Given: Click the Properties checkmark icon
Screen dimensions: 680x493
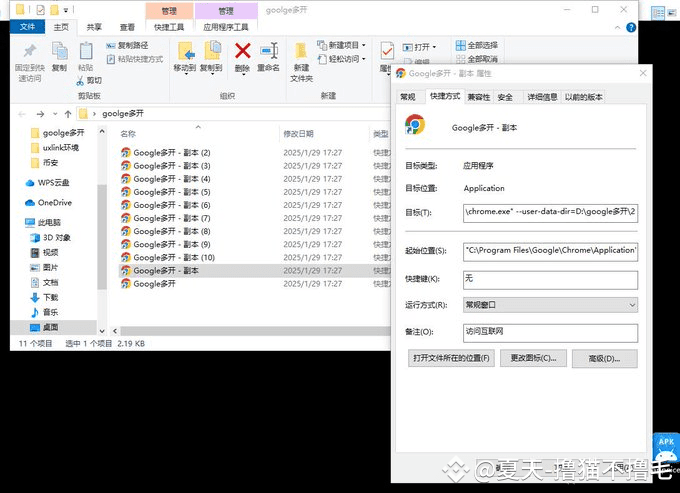Looking at the screenshot, I should [387, 52].
